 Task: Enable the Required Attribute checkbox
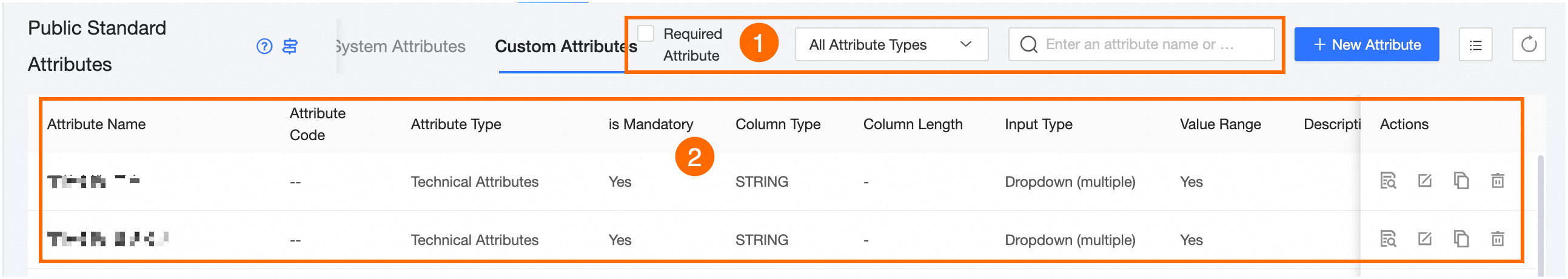pos(645,33)
